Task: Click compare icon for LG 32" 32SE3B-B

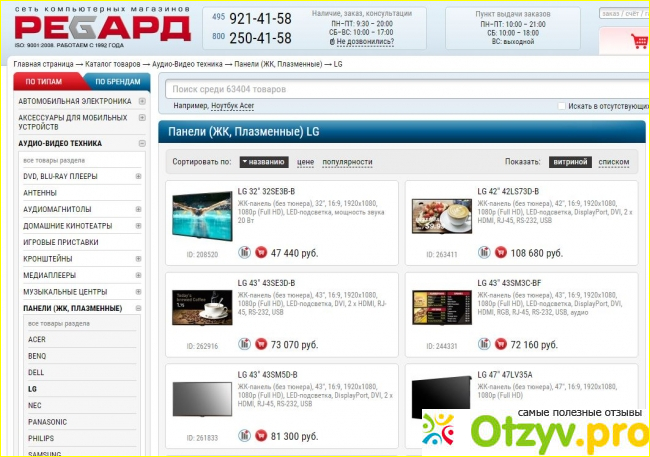Action: [245, 253]
